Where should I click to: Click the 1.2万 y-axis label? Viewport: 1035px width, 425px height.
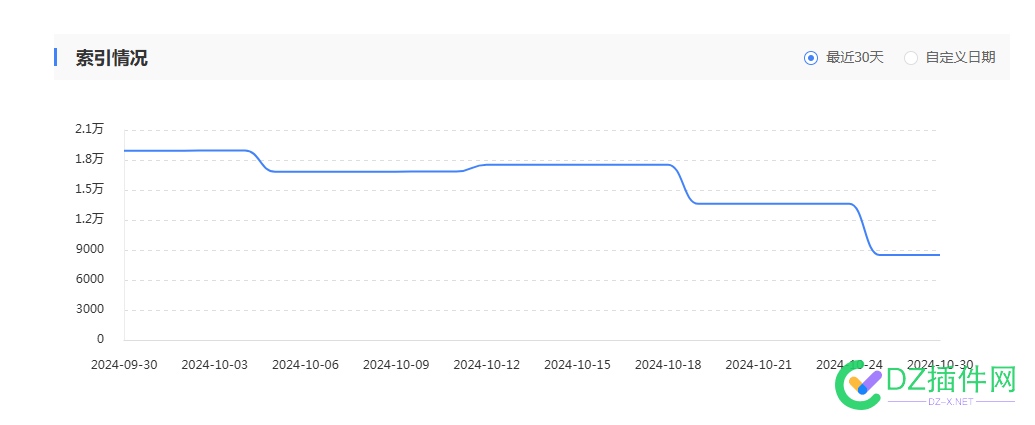(x=89, y=219)
